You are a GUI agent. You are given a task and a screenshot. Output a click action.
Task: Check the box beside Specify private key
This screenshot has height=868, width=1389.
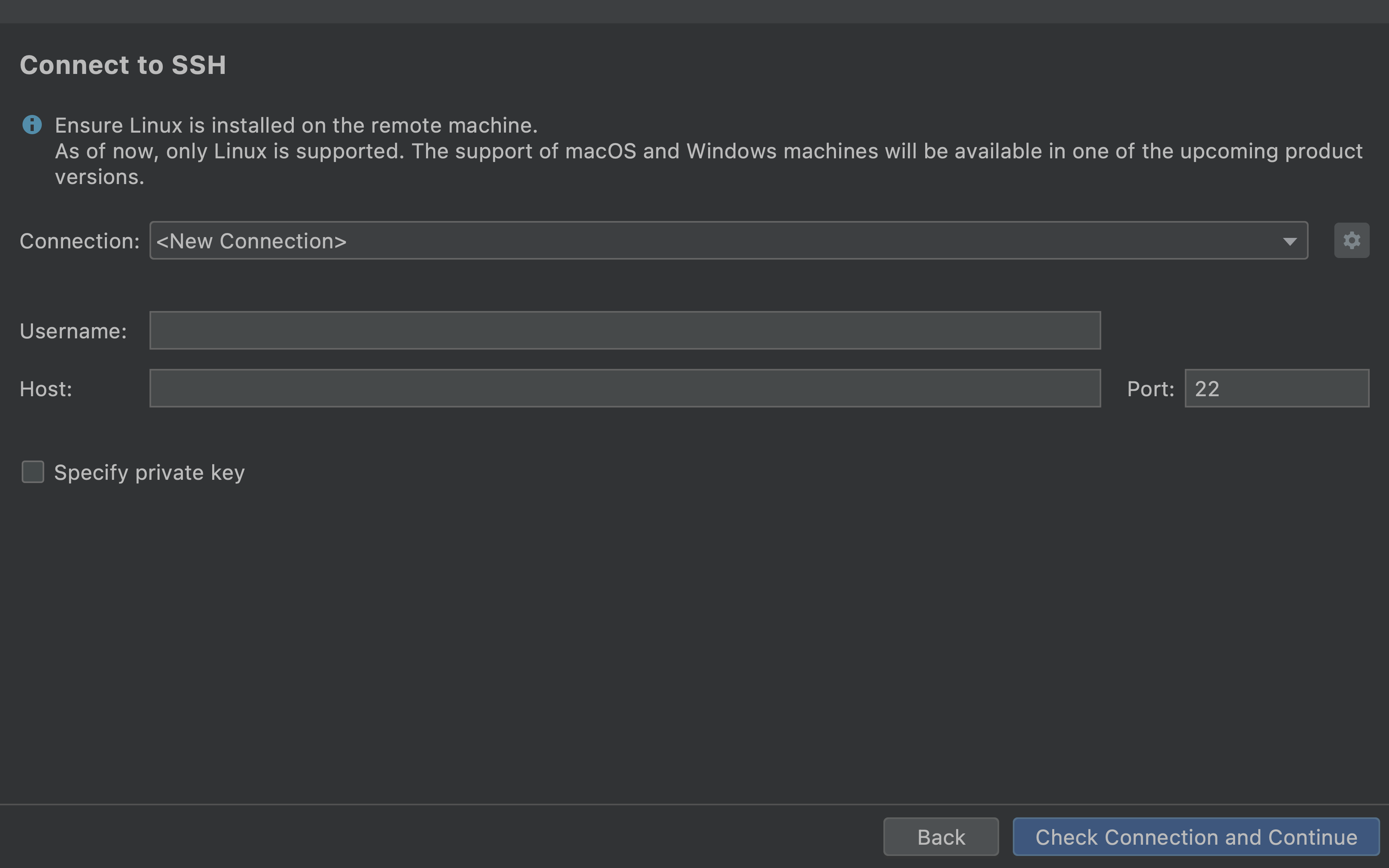tap(33, 472)
